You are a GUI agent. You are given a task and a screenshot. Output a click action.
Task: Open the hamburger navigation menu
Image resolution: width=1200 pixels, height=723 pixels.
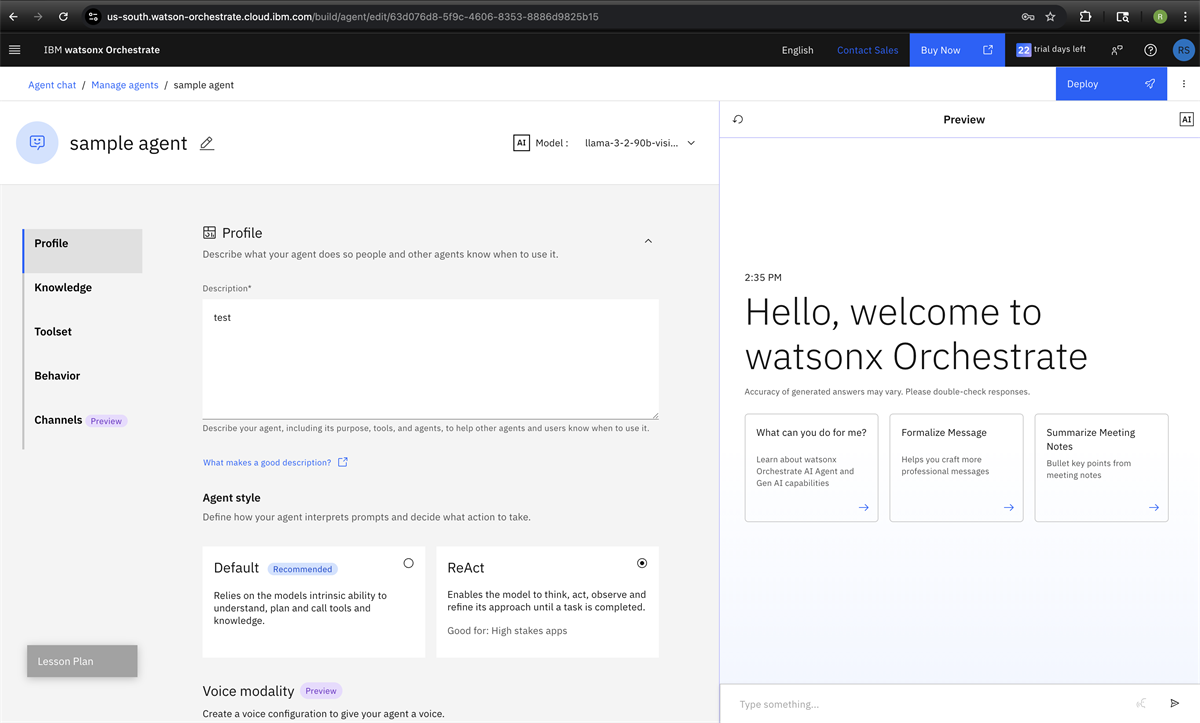click(x=14, y=50)
